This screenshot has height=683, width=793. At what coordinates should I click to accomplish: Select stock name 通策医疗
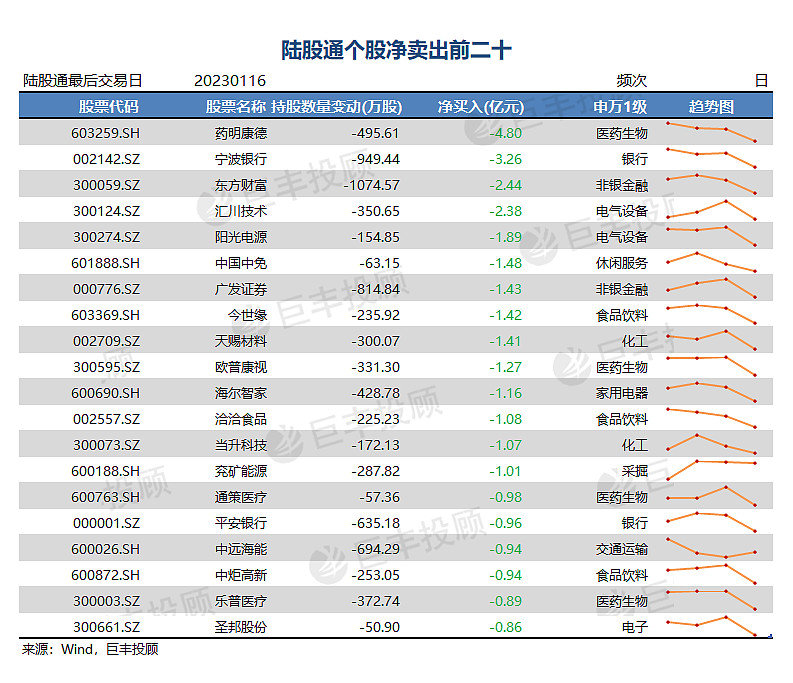tap(241, 497)
